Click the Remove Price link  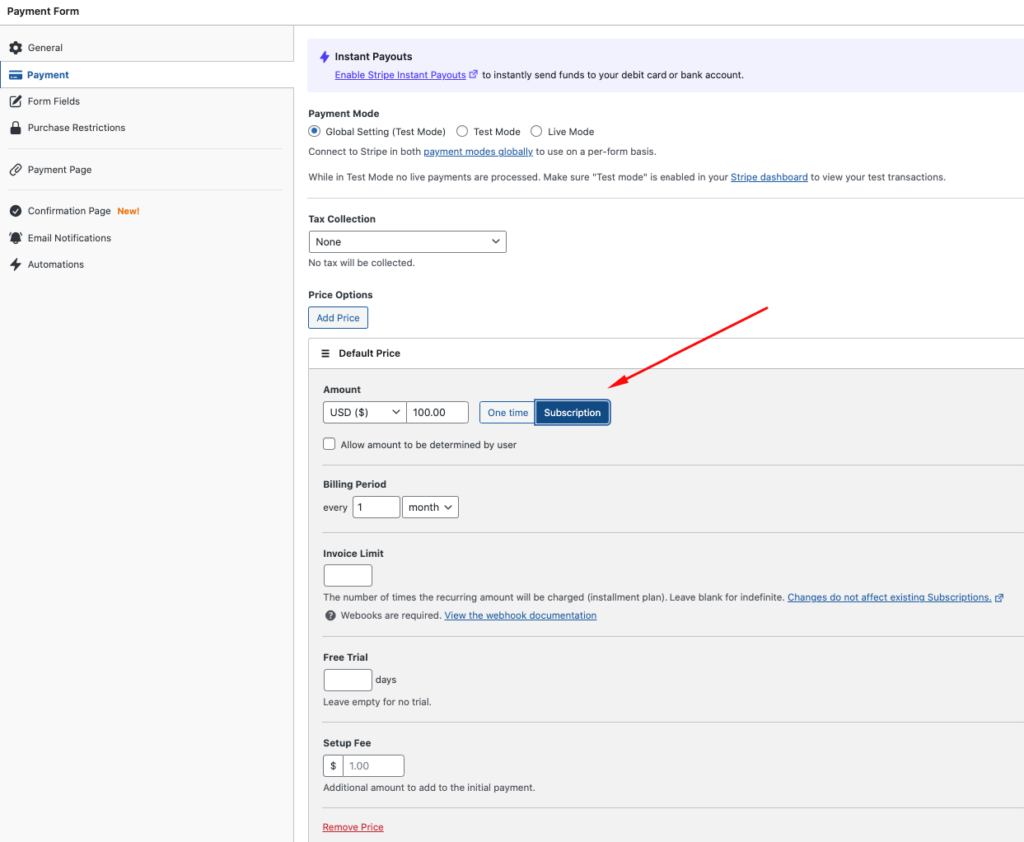click(x=353, y=827)
